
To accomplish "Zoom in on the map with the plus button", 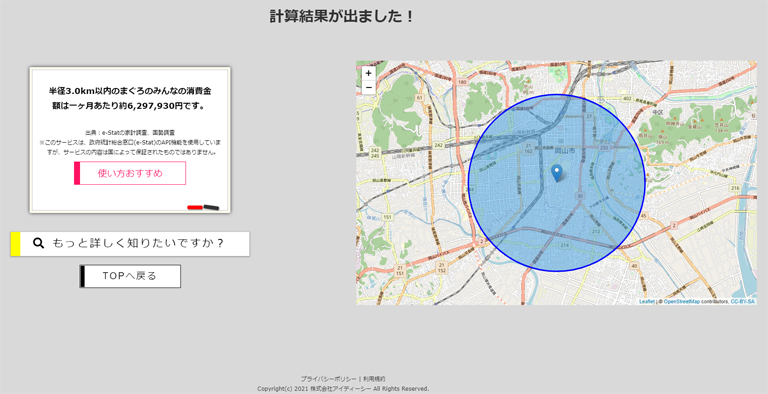I will [368, 74].
